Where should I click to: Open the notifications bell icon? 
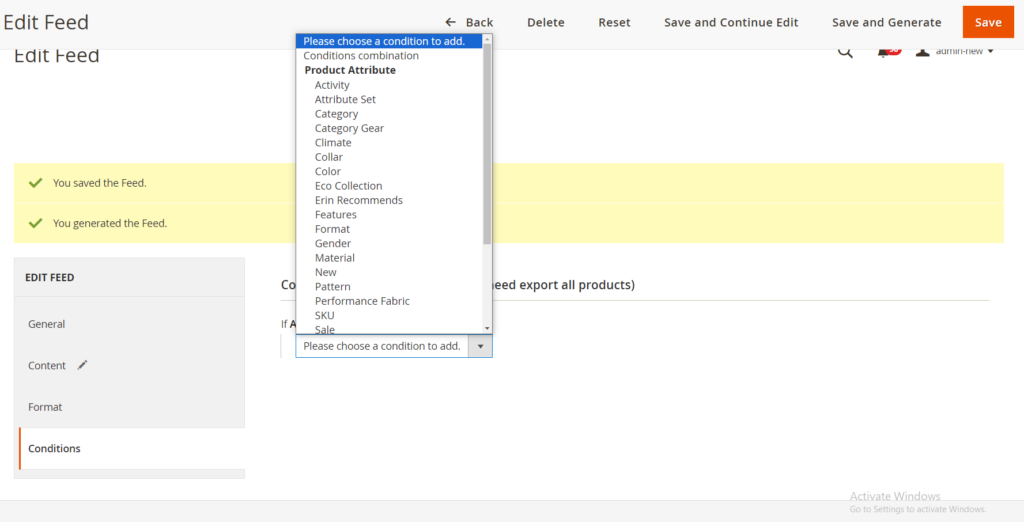tap(885, 52)
